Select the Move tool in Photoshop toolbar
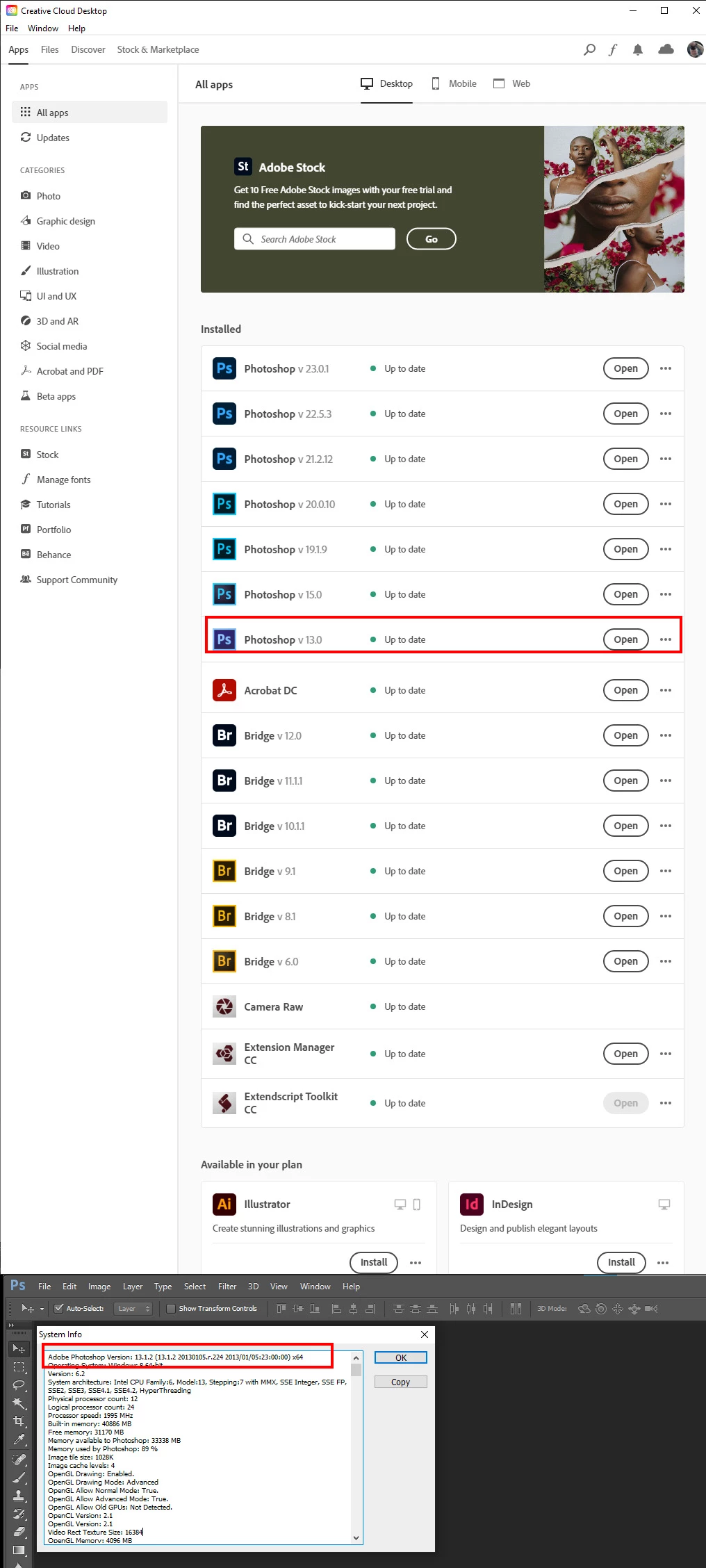This screenshot has width=706, height=1568. tap(19, 1349)
